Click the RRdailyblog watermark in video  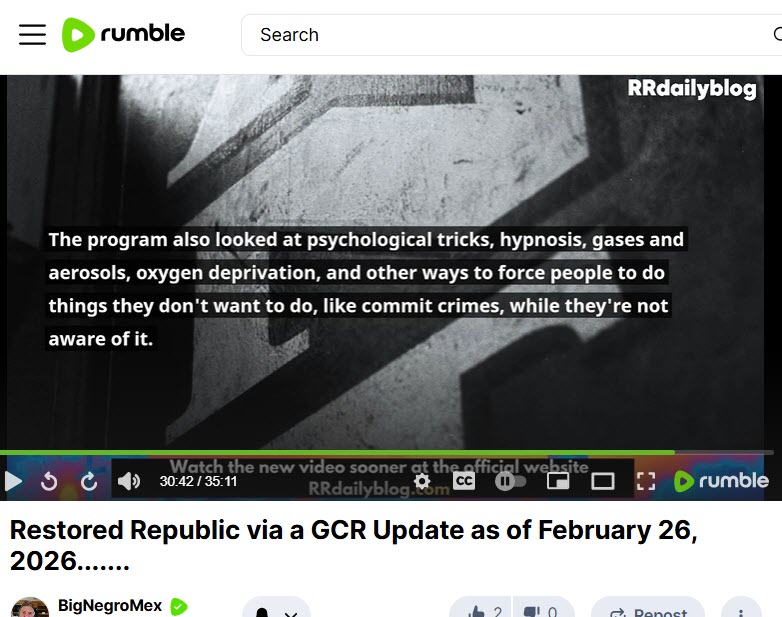(692, 88)
